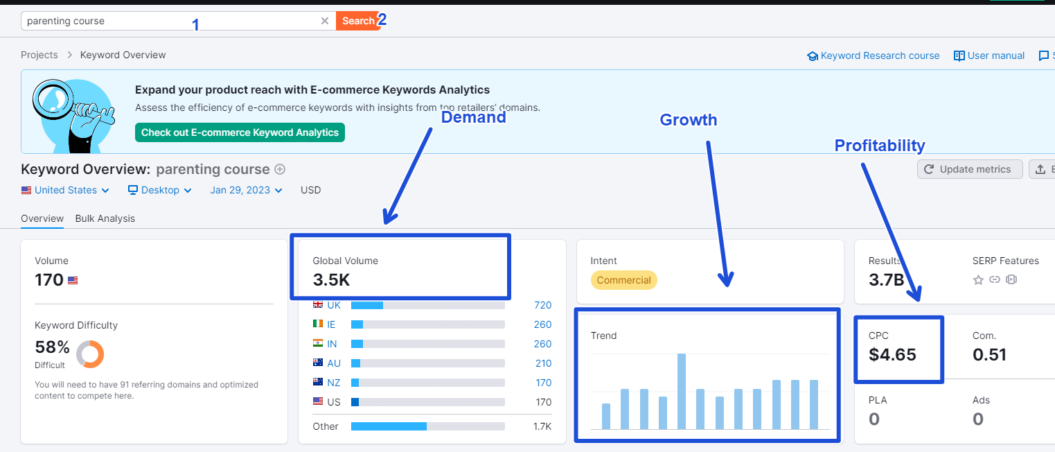Click the Commercial intent badge
The height and width of the screenshot is (452, 1055).
point(624,280)
